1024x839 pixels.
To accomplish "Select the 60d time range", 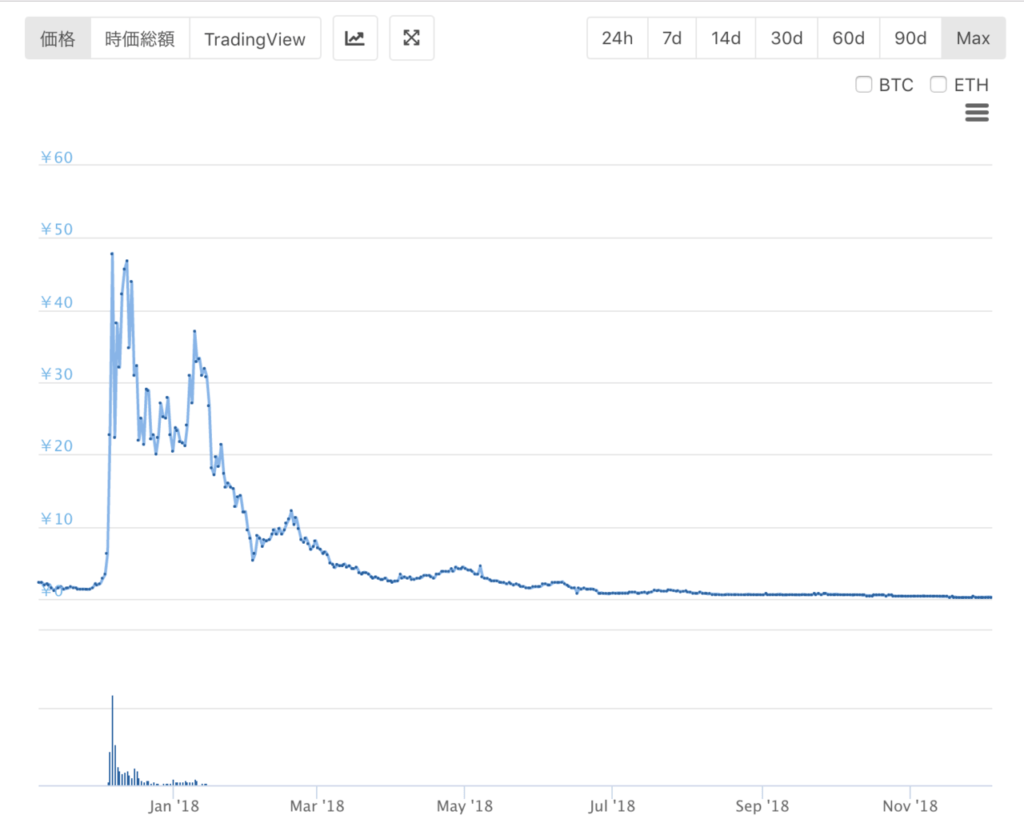I will tap(848, 38).
